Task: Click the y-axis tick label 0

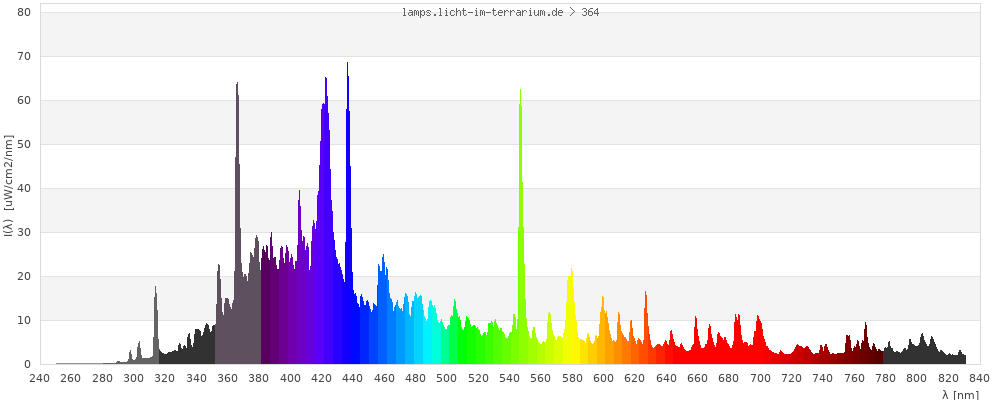Action: point(27,364)
